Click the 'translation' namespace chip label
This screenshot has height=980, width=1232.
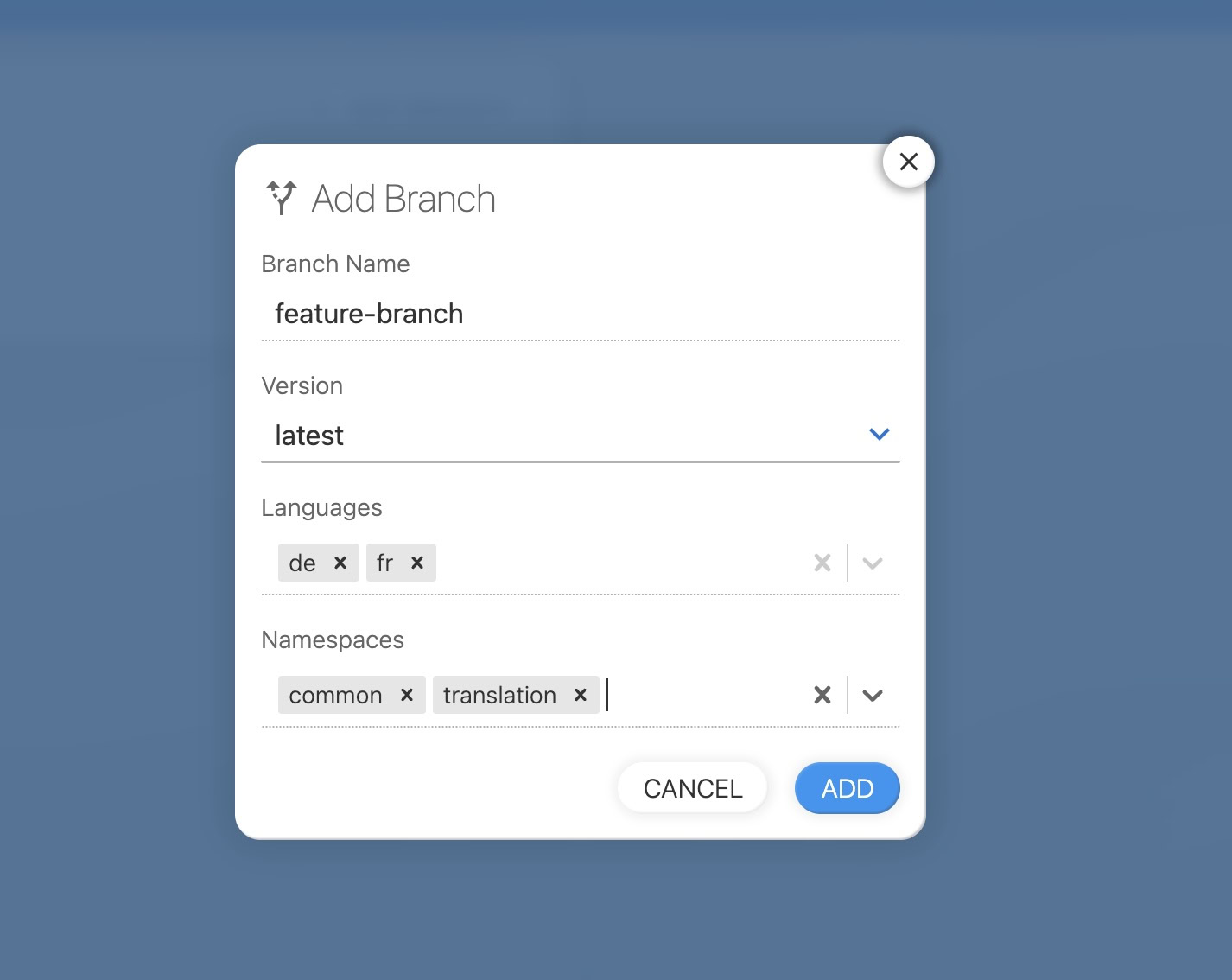[x=499, y=695]
